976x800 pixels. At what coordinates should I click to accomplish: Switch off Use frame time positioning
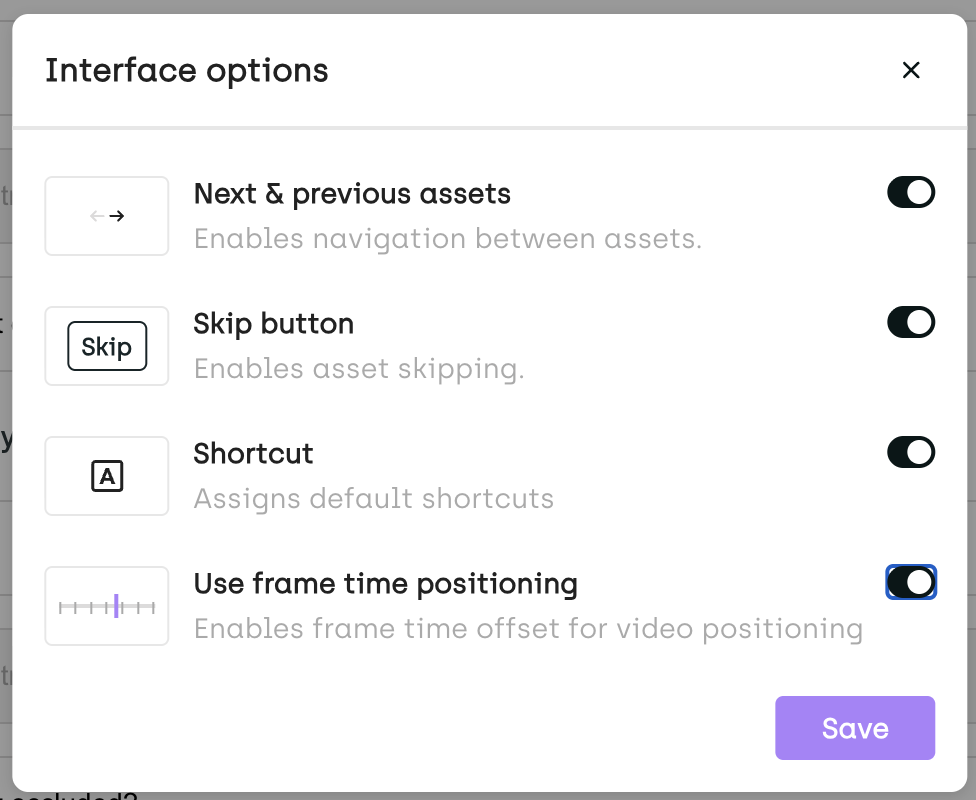click(x=911, y=582)
